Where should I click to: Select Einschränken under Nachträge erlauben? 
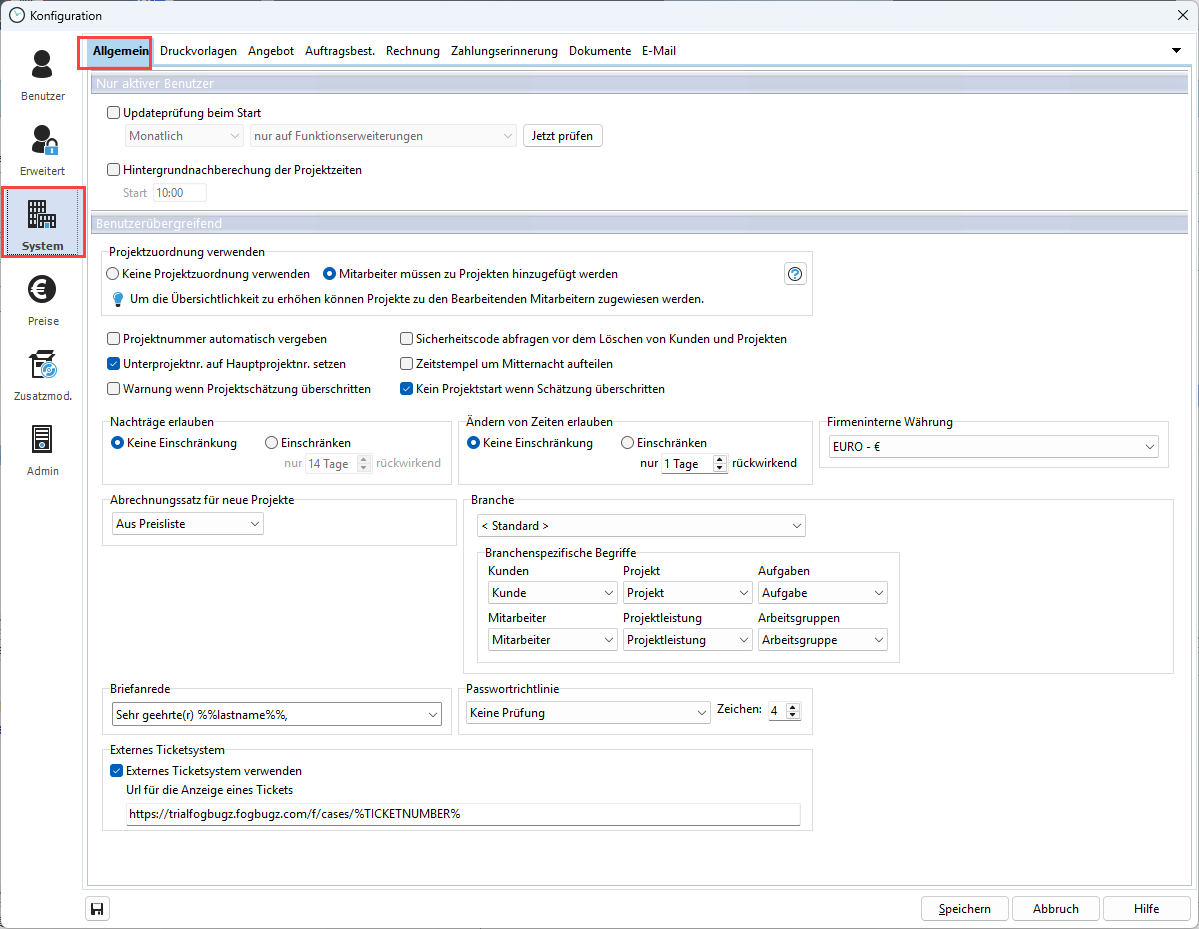(271, 442)
